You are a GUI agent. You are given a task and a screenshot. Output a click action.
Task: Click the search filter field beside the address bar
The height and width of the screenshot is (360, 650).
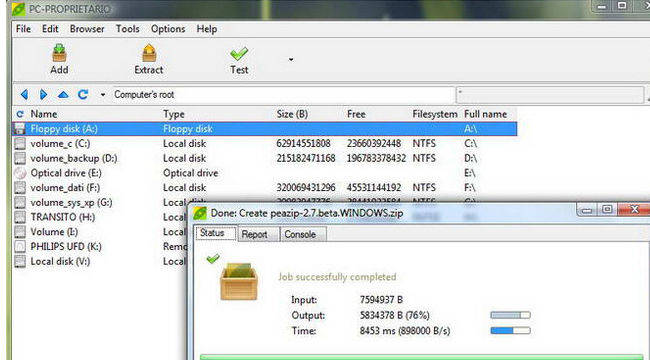[550, 95]
